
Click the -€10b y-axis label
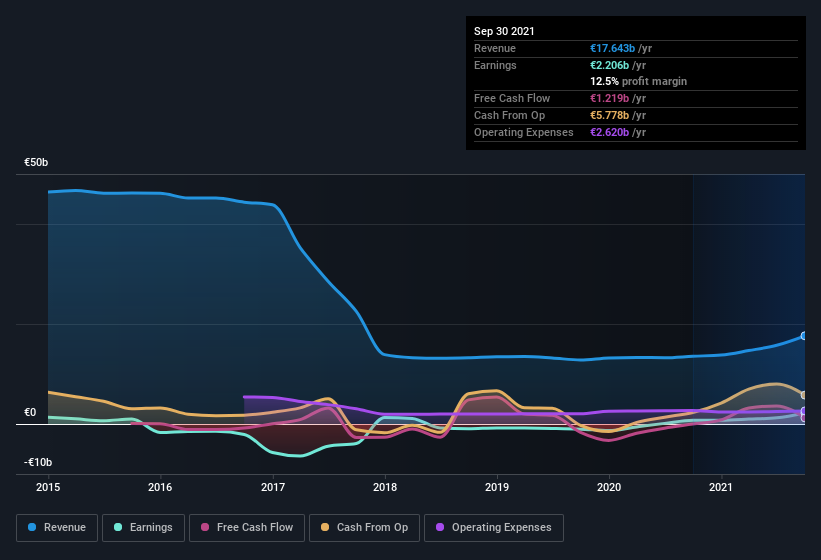pyautogui.click(x=38, y=462)
